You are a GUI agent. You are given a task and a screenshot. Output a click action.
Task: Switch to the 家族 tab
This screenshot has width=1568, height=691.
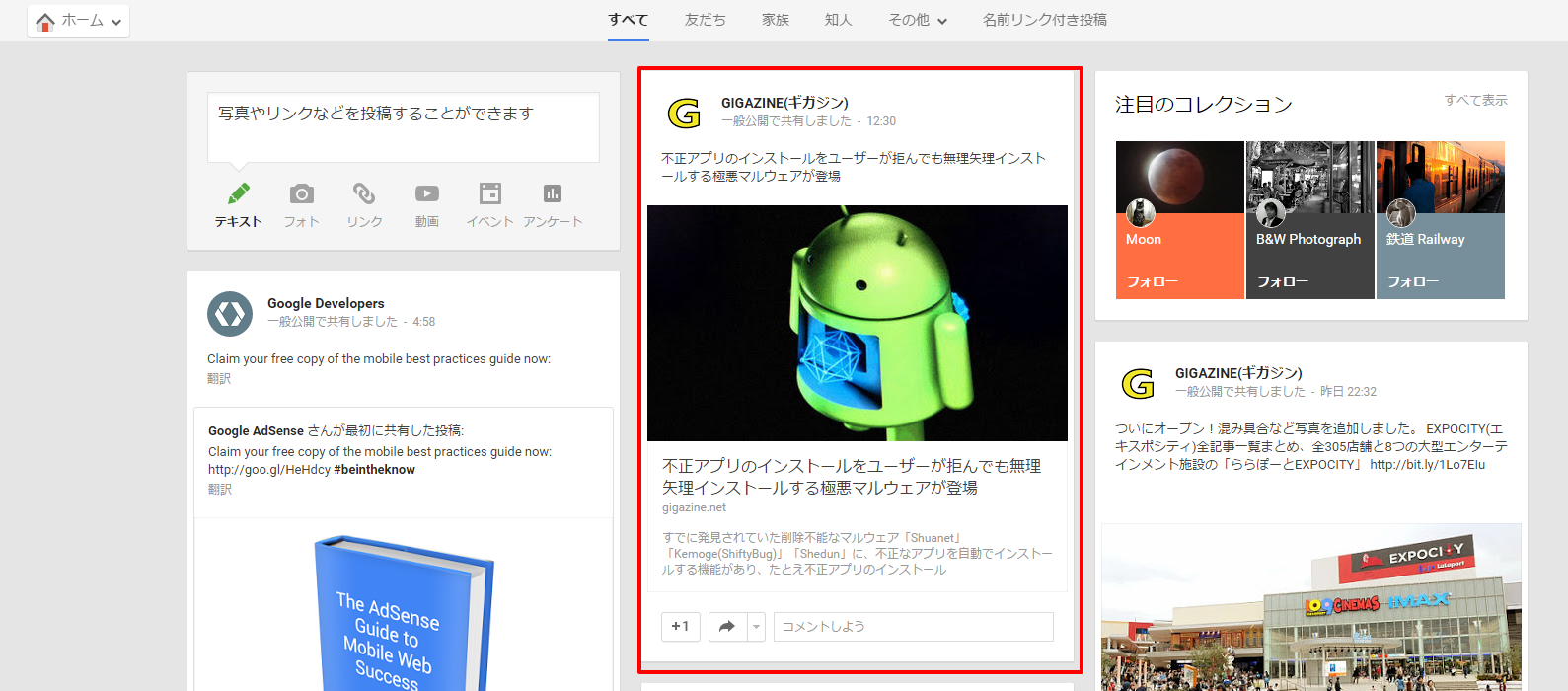tap(775, 20)
